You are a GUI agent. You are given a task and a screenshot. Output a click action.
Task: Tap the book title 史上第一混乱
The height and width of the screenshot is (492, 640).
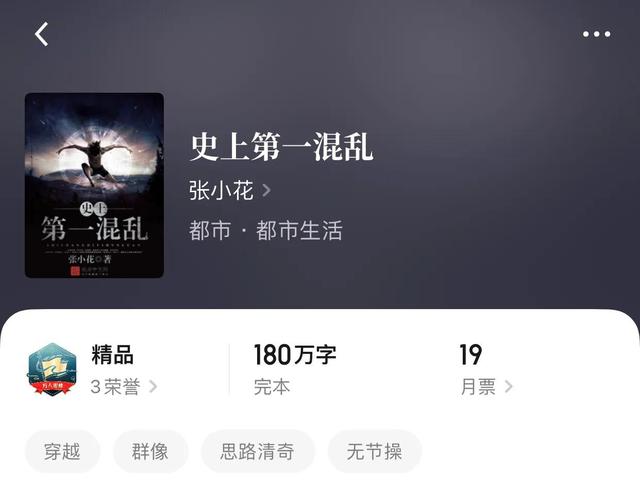(x=282, y=147)
